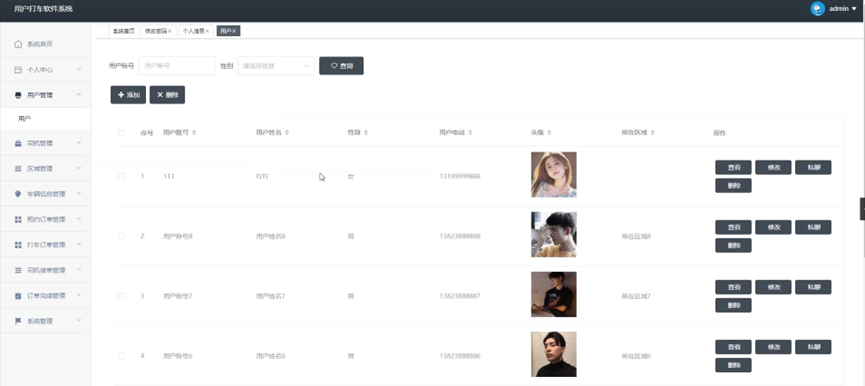Viewport: 865px width, 386px height.
Task: Click the 用户账号 search input field
Action: coord(177,66)
